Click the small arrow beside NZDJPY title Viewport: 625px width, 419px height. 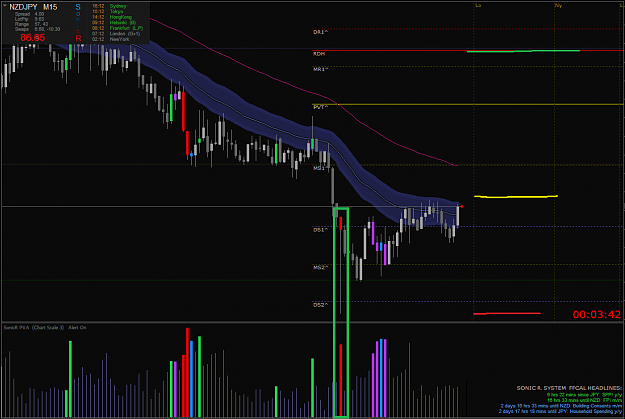point(5,6)
